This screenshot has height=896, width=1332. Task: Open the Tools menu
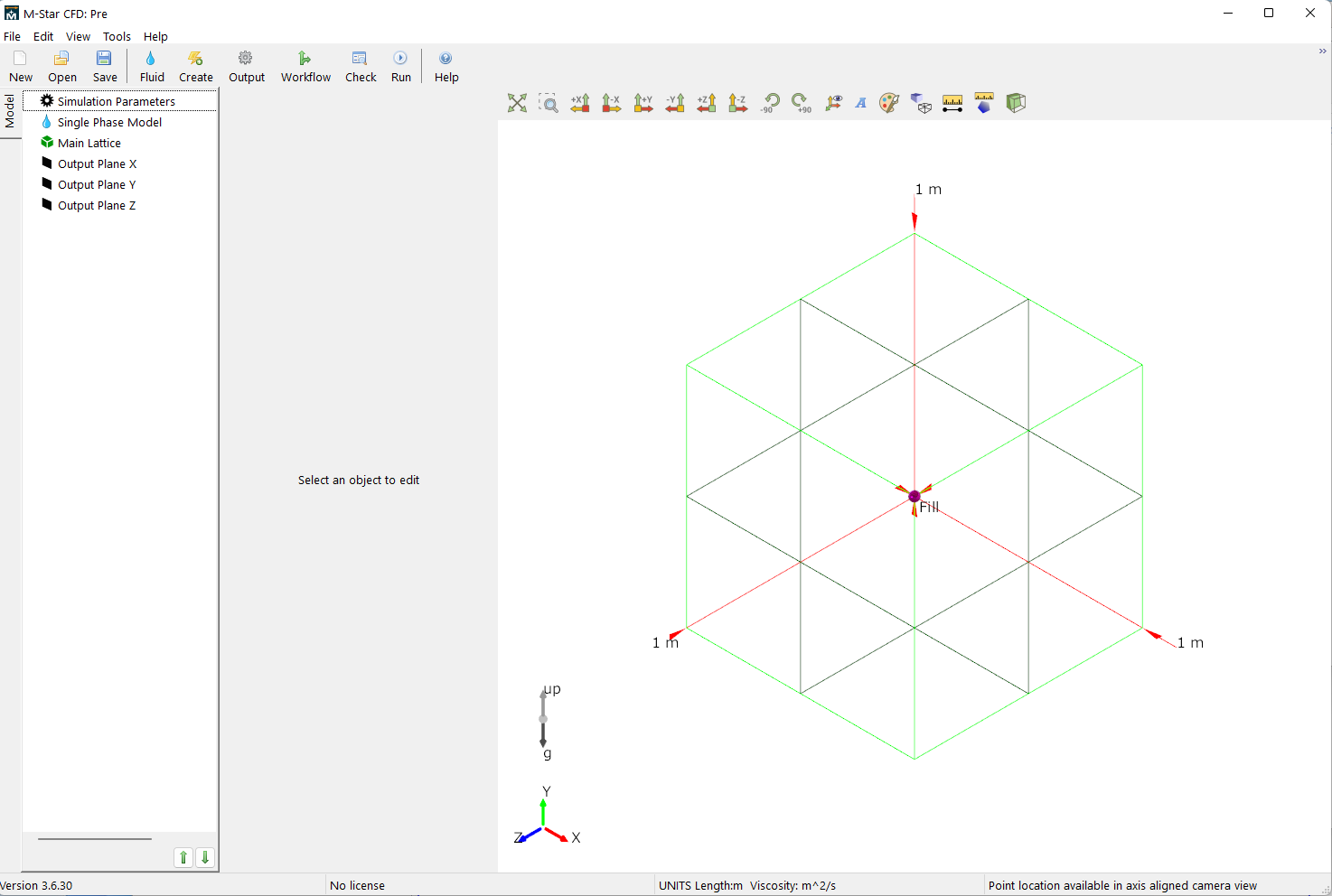pyautogui.click(x=117, y=37)
